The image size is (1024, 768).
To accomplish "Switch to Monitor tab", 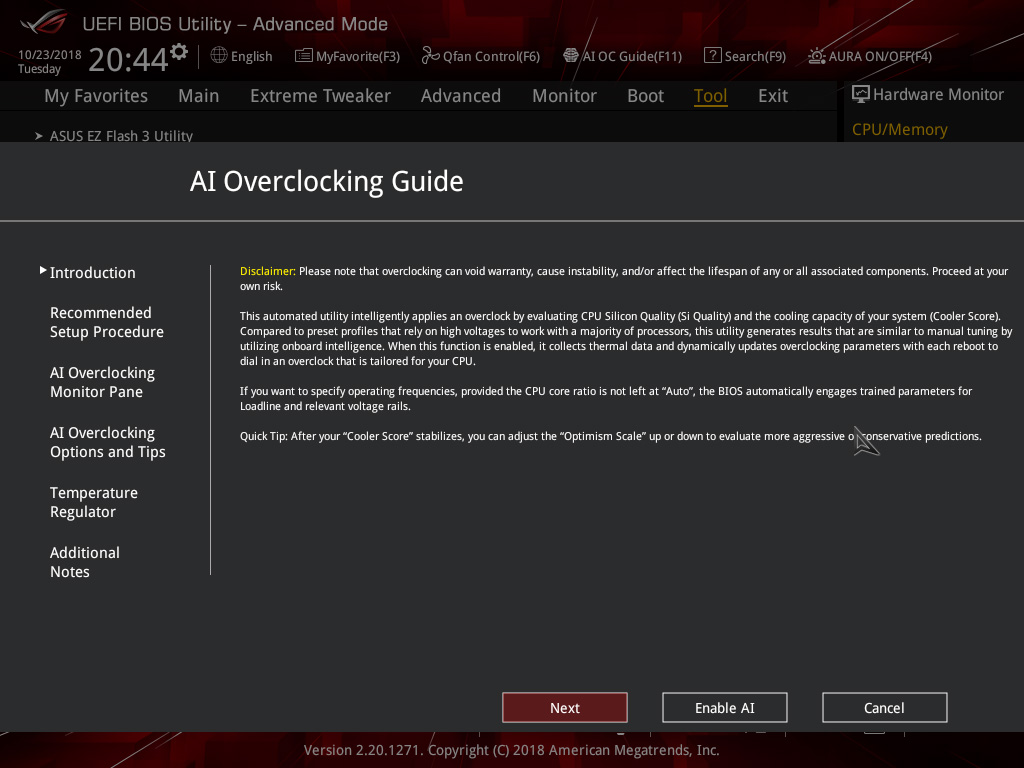I will [x=564, y=96].
